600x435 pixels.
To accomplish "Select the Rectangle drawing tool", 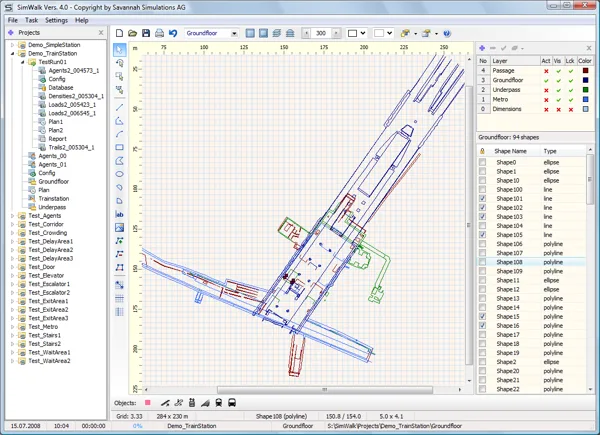I will [119, 147].
